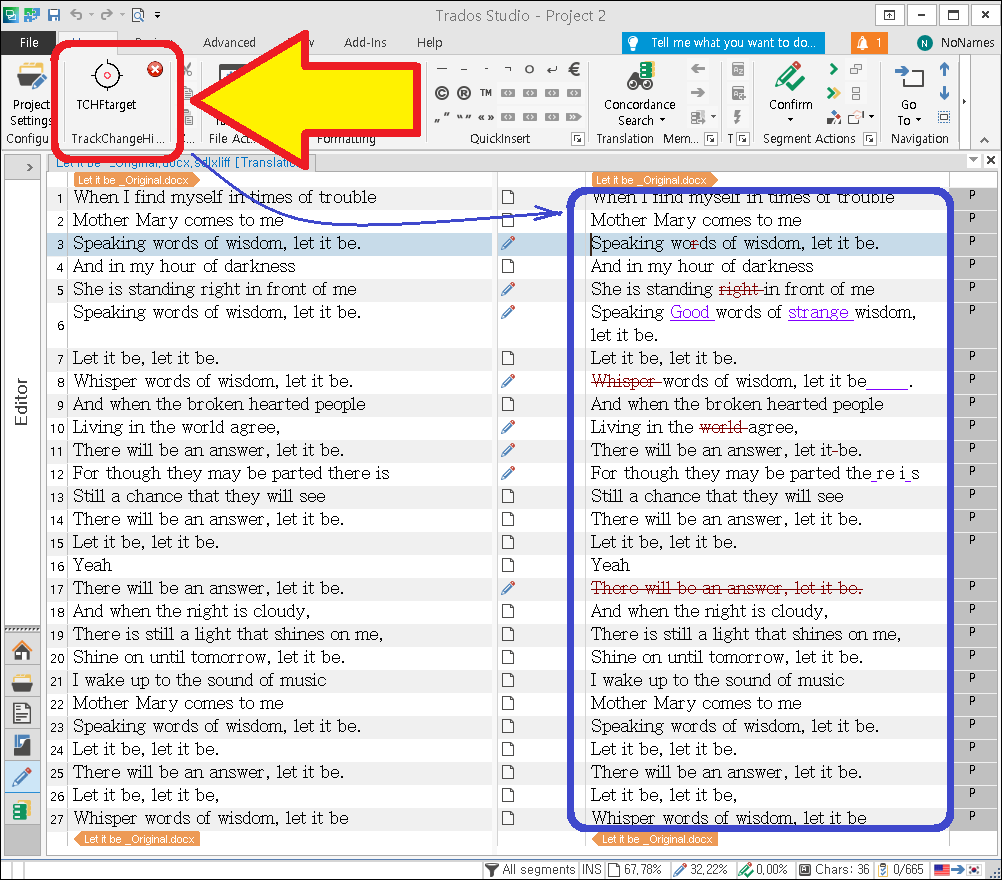Expand the Confirm button dropdown arrow
Screen dimensions: 1002x880
pyautogui.click(x=790, y=120)
